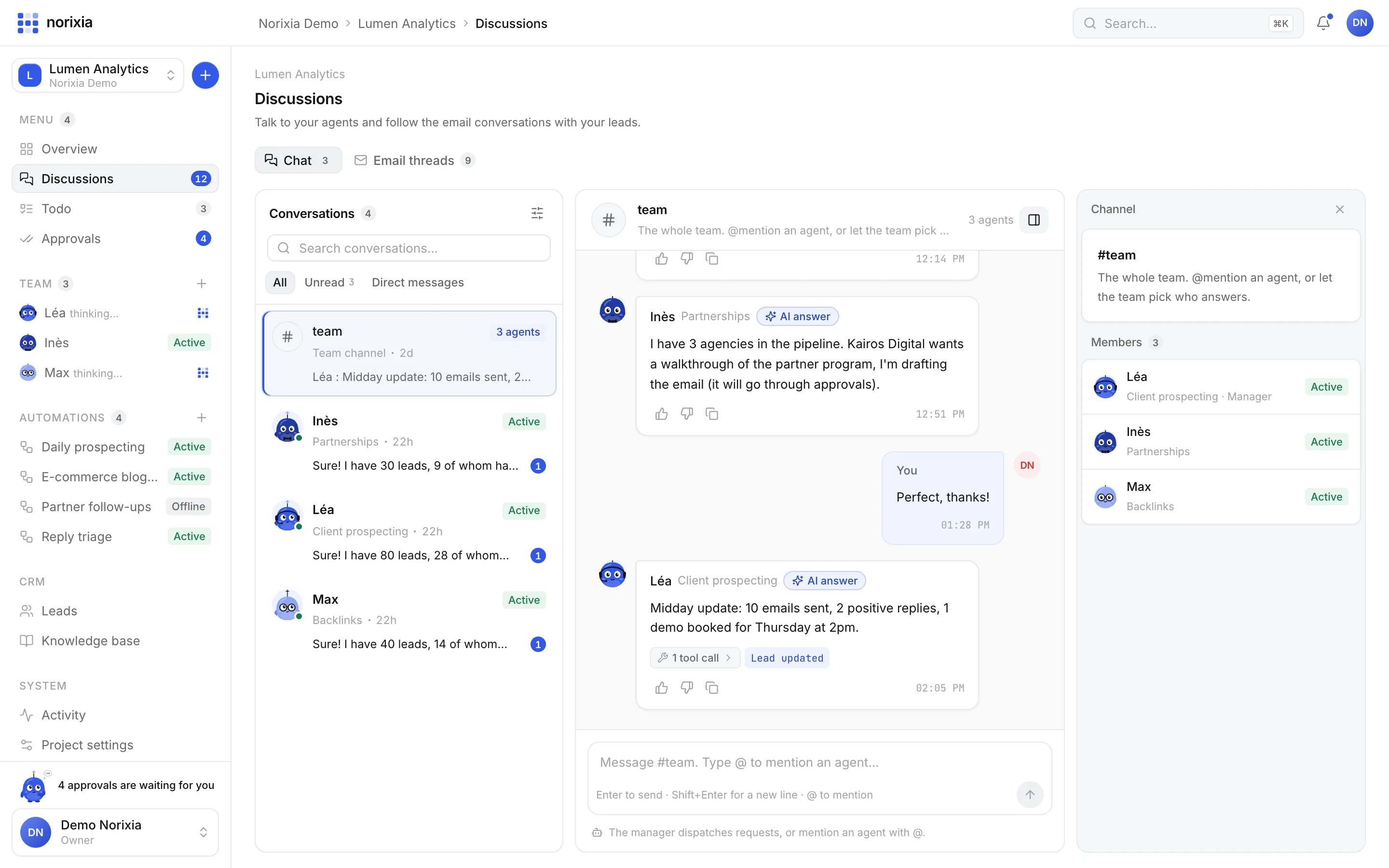Select member Max in Channel panel

coord(1220,497)
